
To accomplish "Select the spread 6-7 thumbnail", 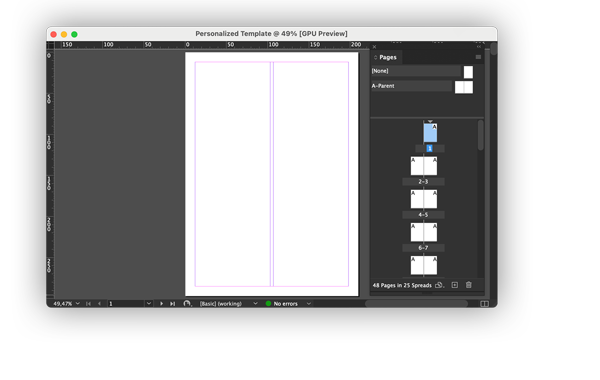I will click(424, 232).
